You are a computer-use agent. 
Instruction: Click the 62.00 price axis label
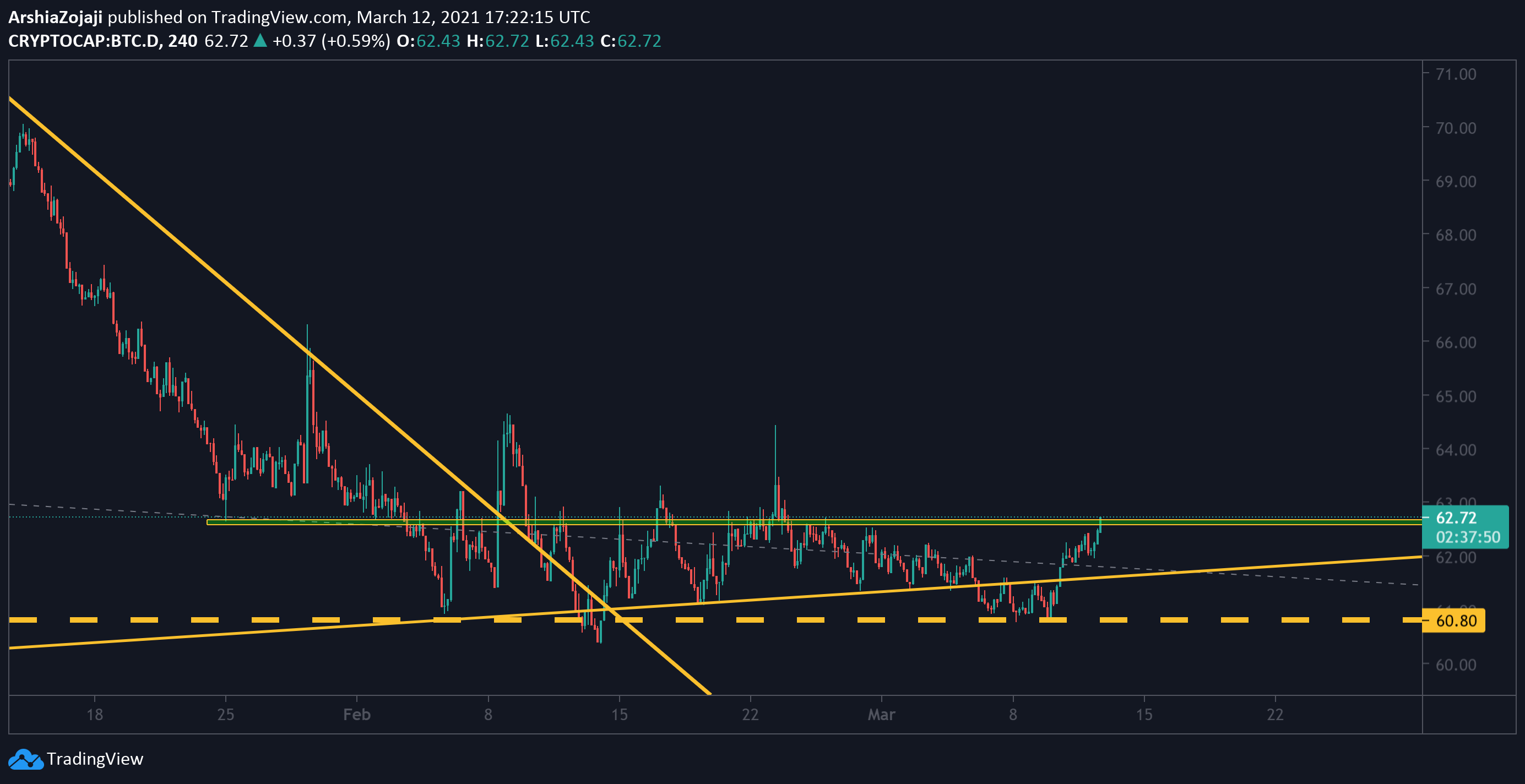pyautogui.click(x=1456, y=557)
